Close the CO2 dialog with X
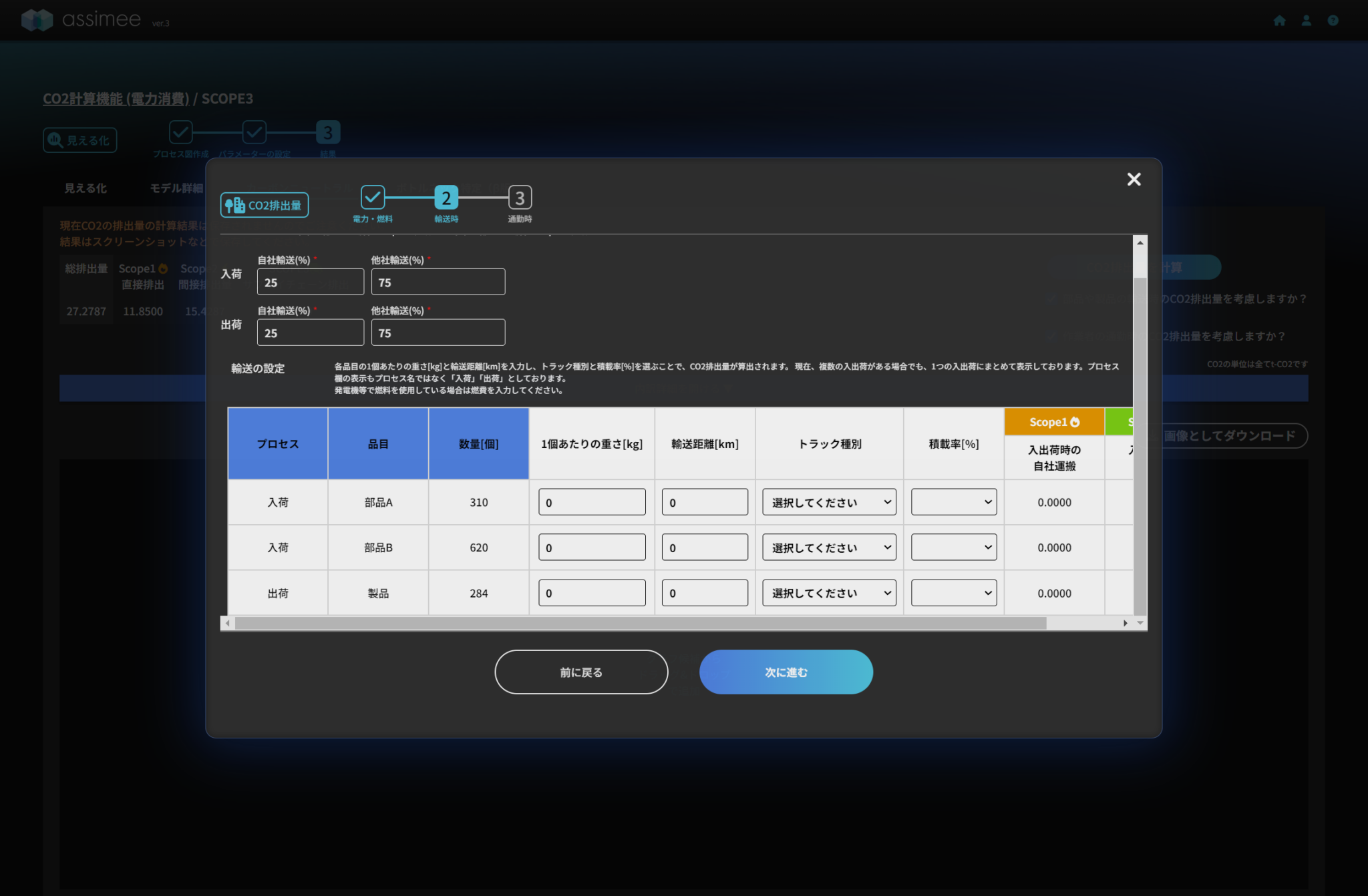Viewport: 1368px width, 896px height. click(1134, 179)
